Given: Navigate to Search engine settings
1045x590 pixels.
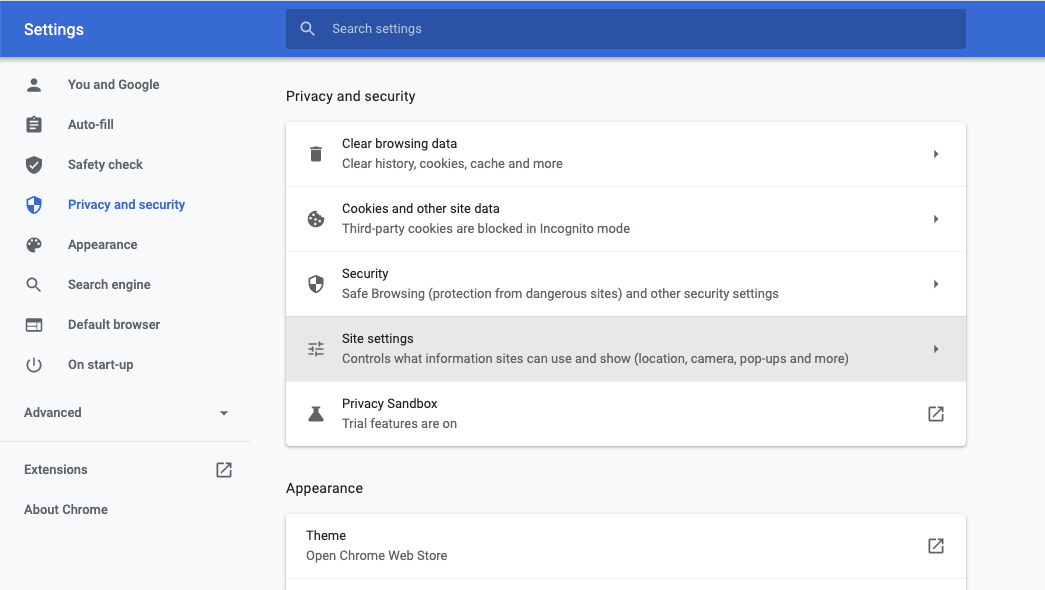Looking at the screenshot, I should (109, 285).
